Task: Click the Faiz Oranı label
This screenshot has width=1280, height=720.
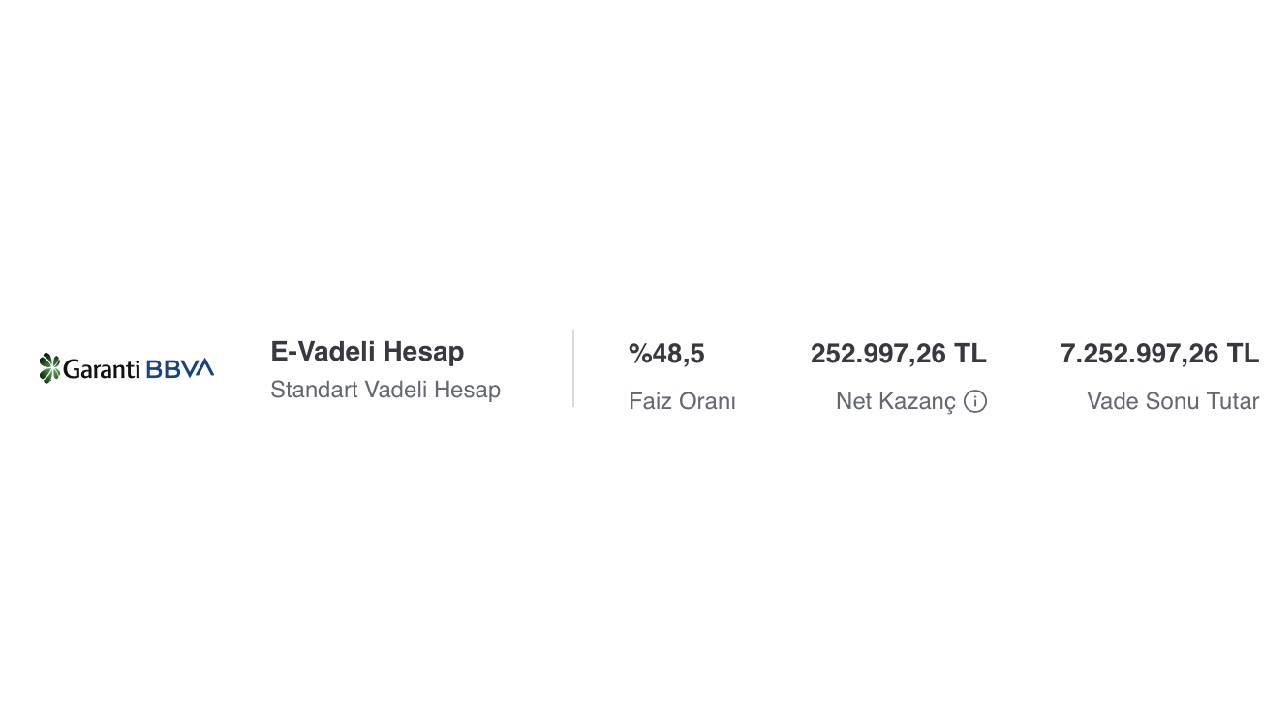Action: [682, 401]
